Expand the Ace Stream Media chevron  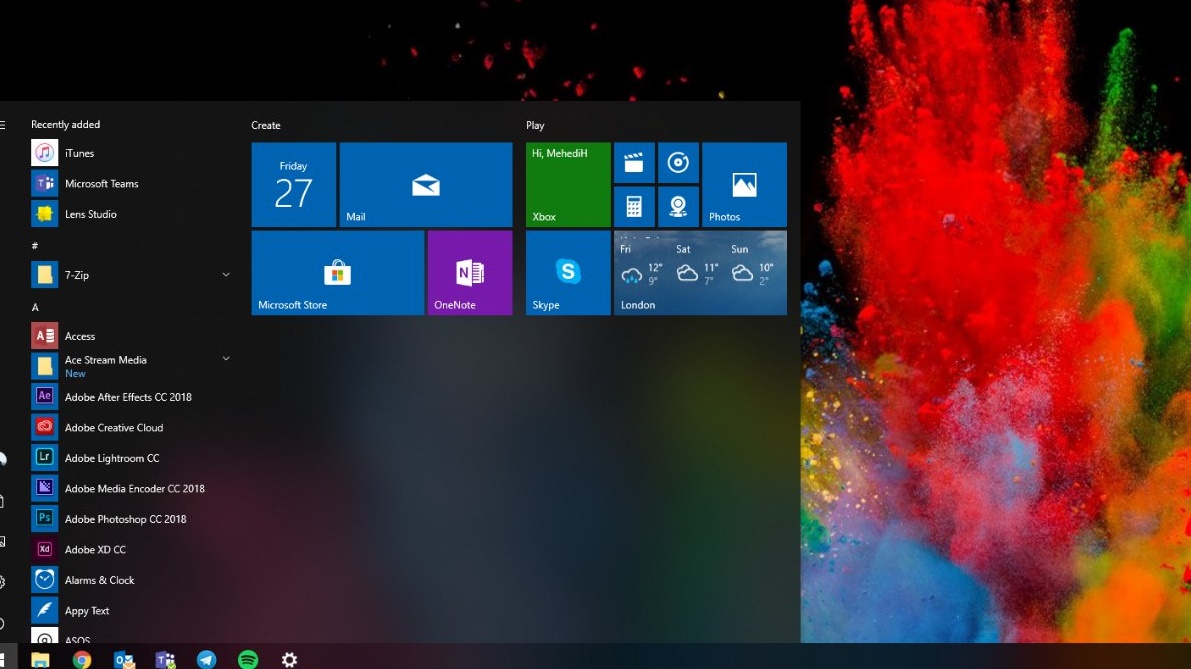coord(226,358)
